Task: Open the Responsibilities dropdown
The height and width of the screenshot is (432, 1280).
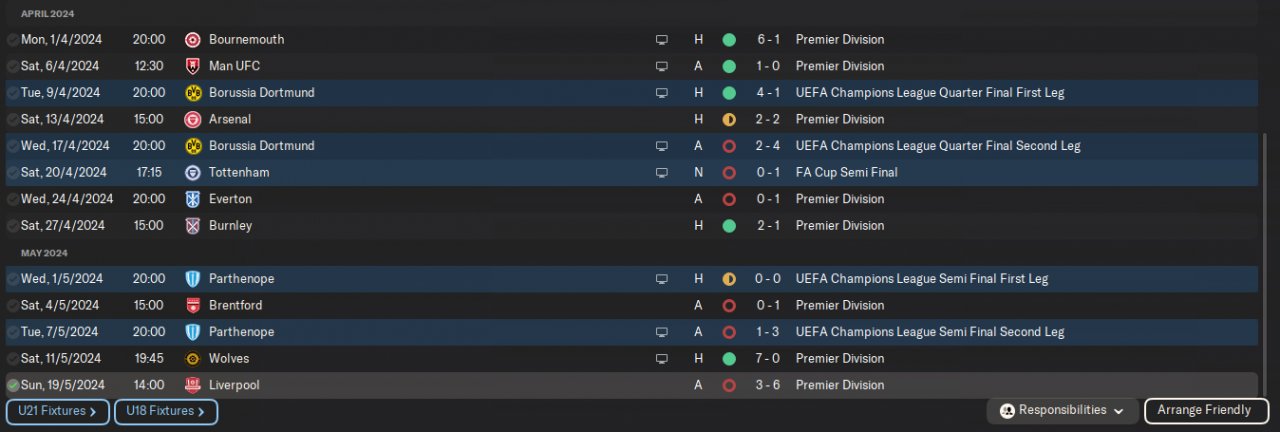Action: click(x=1062, y=410)
